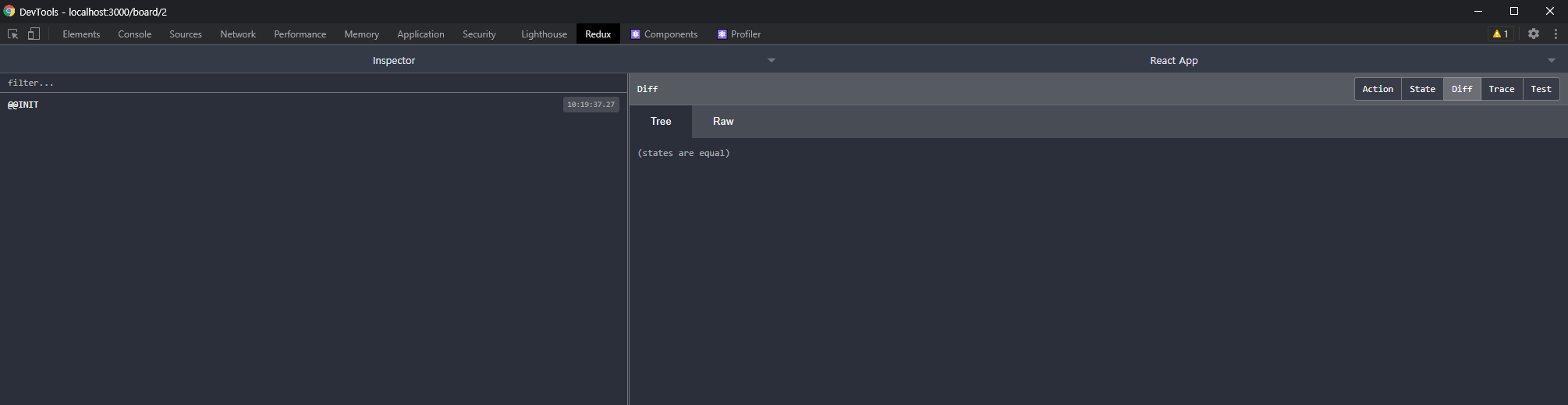Toggle the device toolbar icon
1568x405 pixels.
[x=34, y=34]
